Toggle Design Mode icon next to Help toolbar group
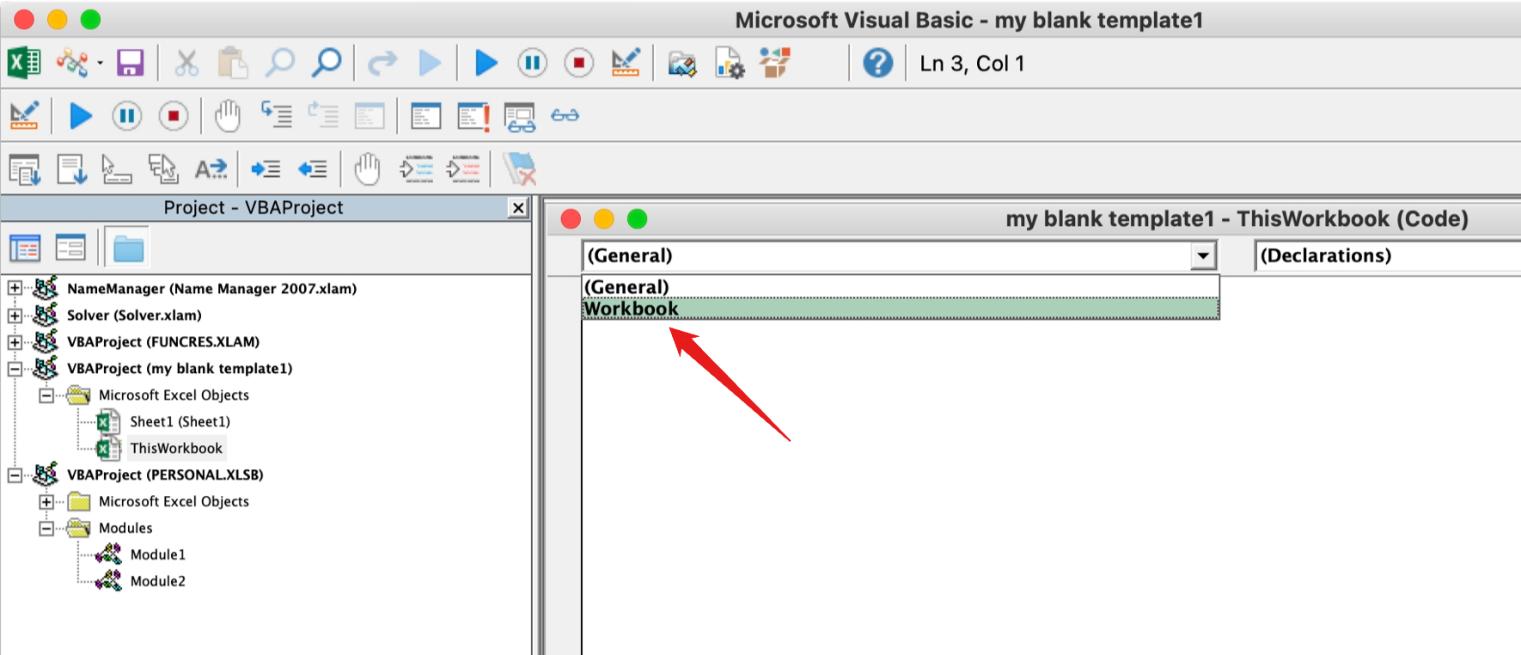Image resolution: width=1521 pixels, height=655 pixels. [x=626, y=64]
